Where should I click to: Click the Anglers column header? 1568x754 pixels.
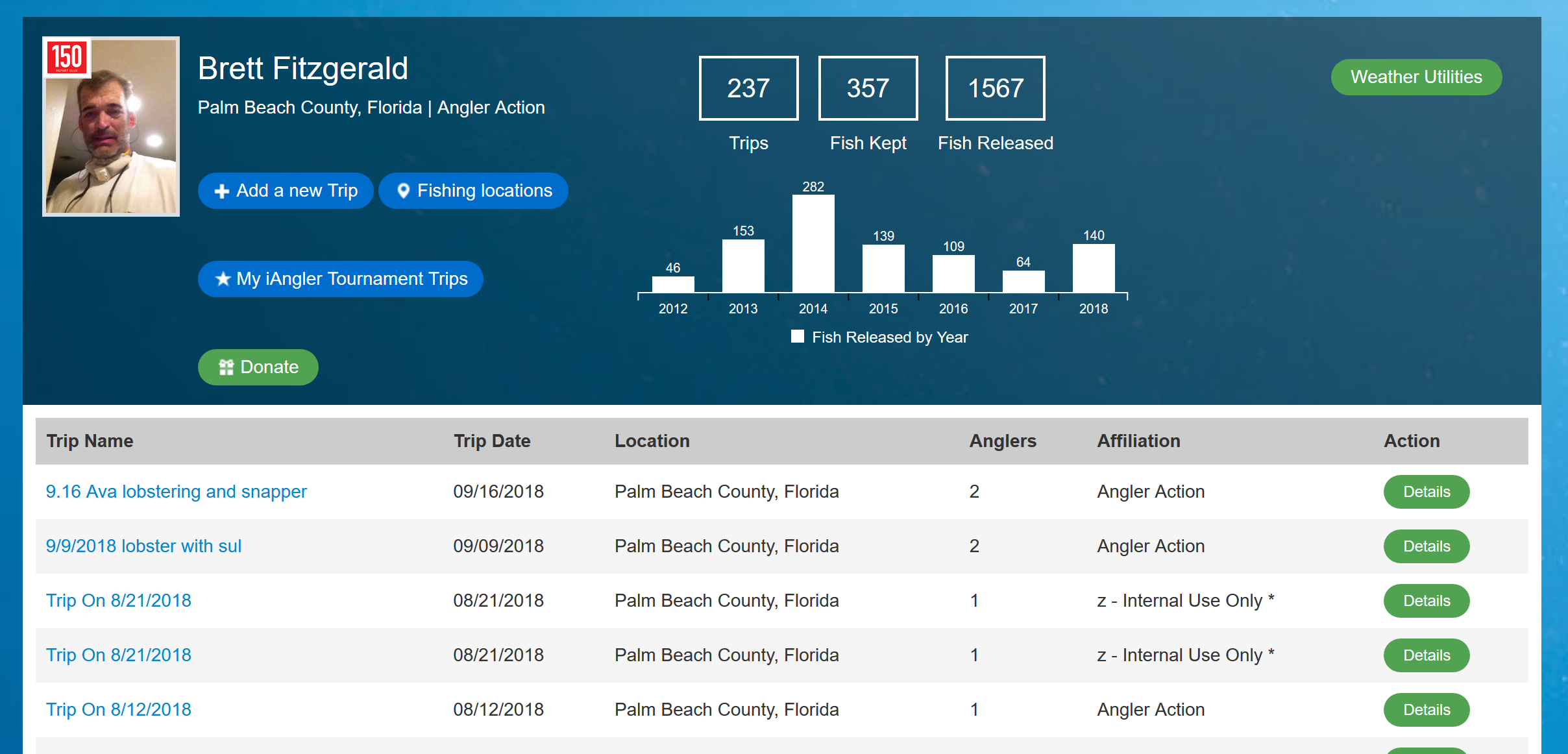tap(1003, 441)
